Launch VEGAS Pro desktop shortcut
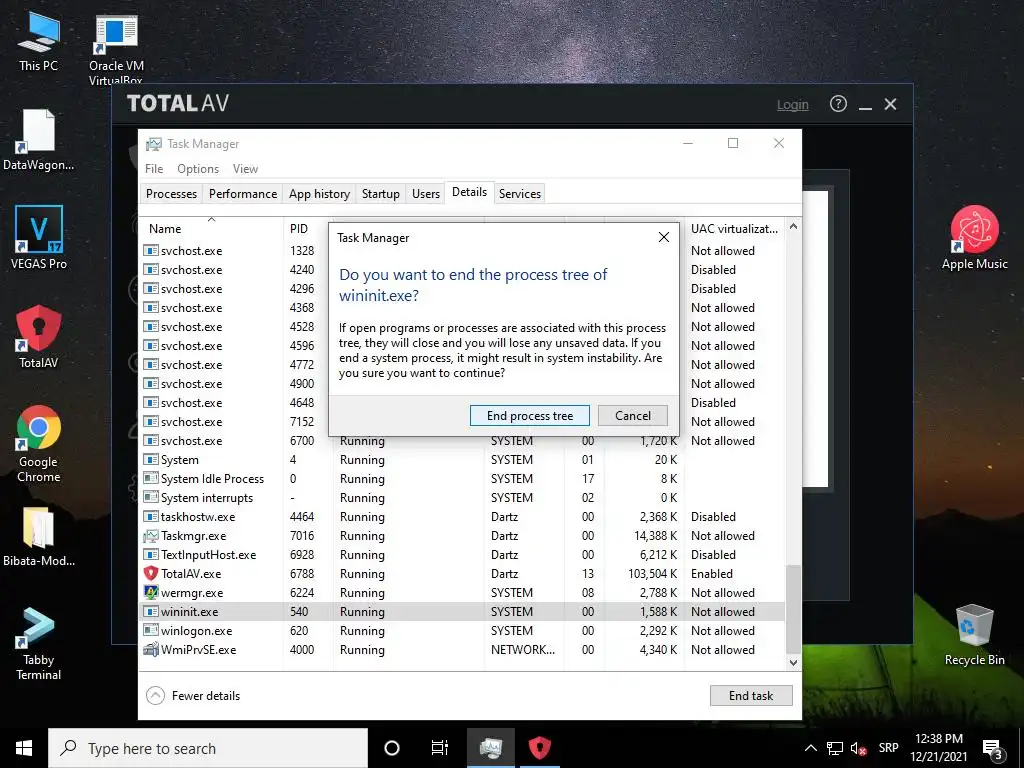 pyautogui.click(x=39, y=238)
